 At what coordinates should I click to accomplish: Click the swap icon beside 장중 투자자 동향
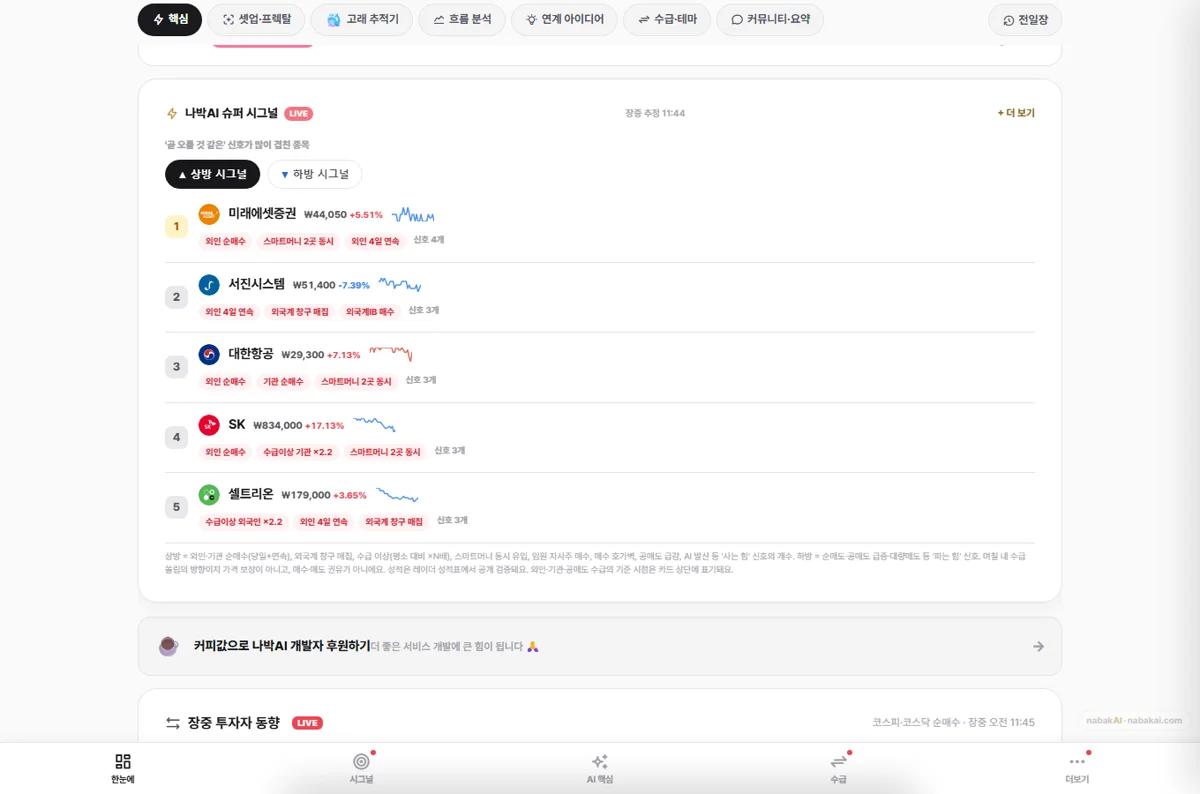click(173, 723)
